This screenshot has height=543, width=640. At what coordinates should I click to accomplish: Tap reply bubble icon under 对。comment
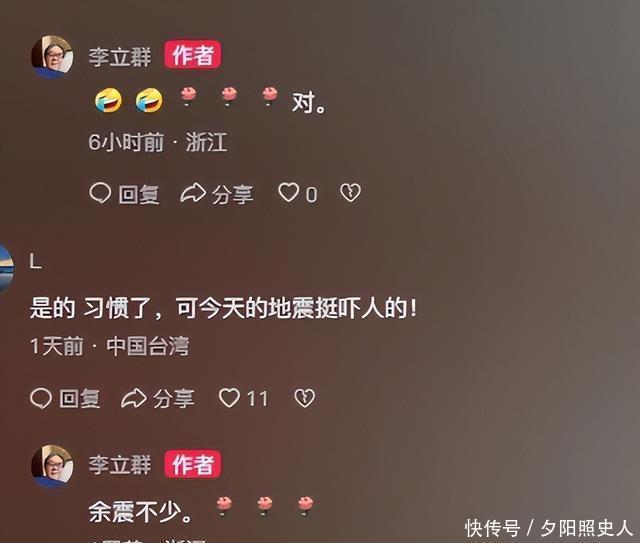tap(100, 193)
